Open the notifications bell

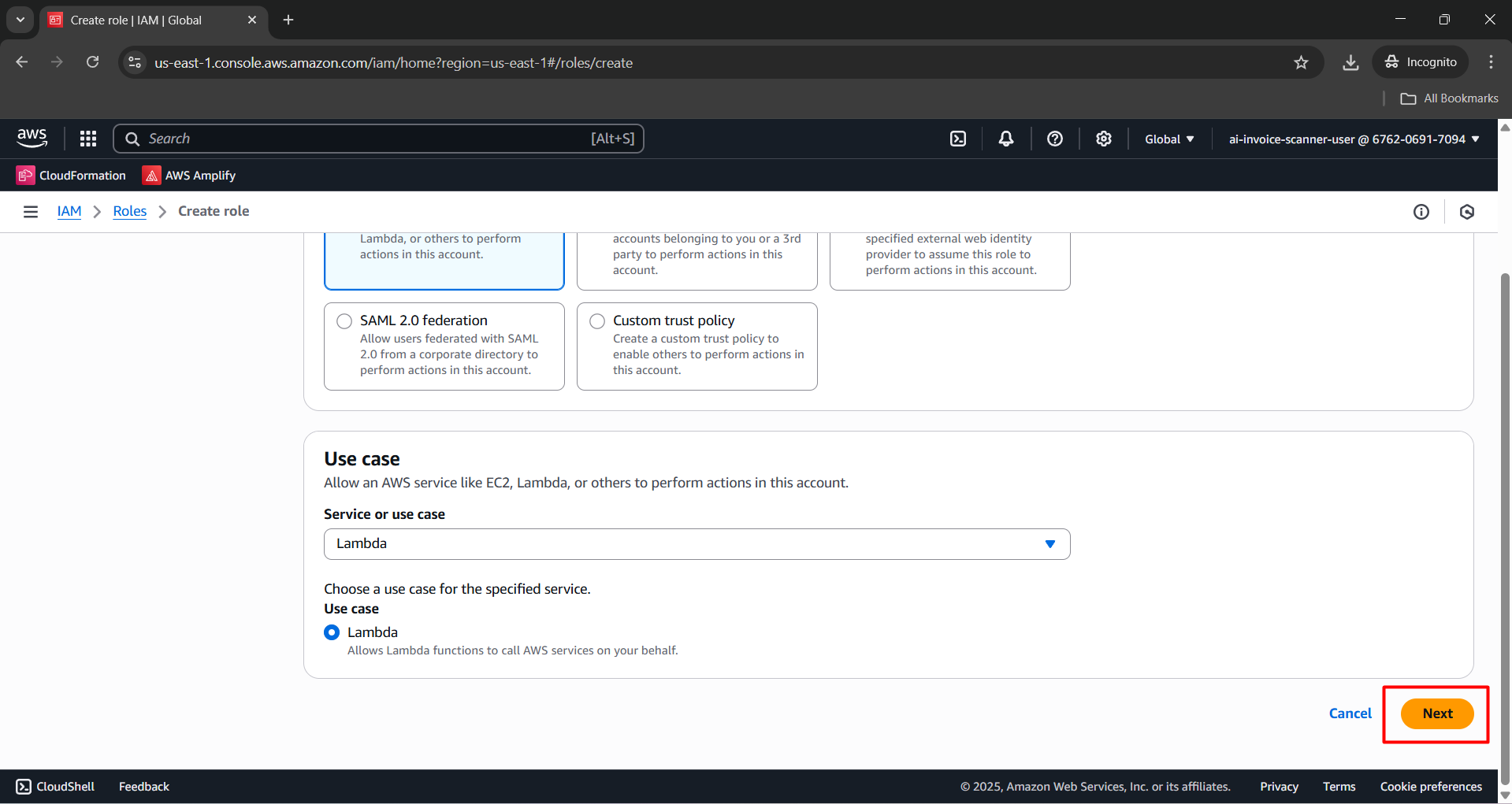click(x=1006, y=139)
